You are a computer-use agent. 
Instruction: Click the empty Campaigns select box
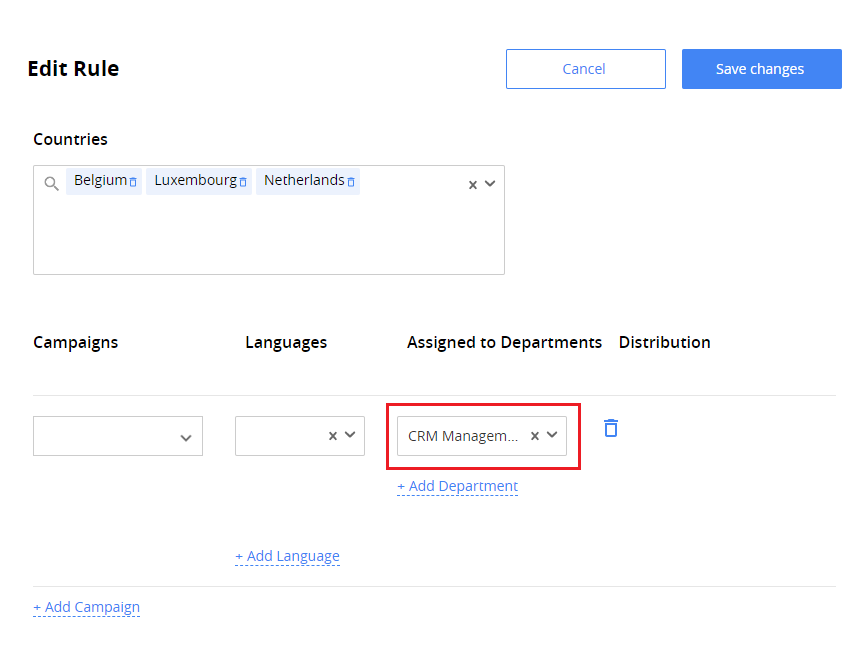click(x=110, y=436)
